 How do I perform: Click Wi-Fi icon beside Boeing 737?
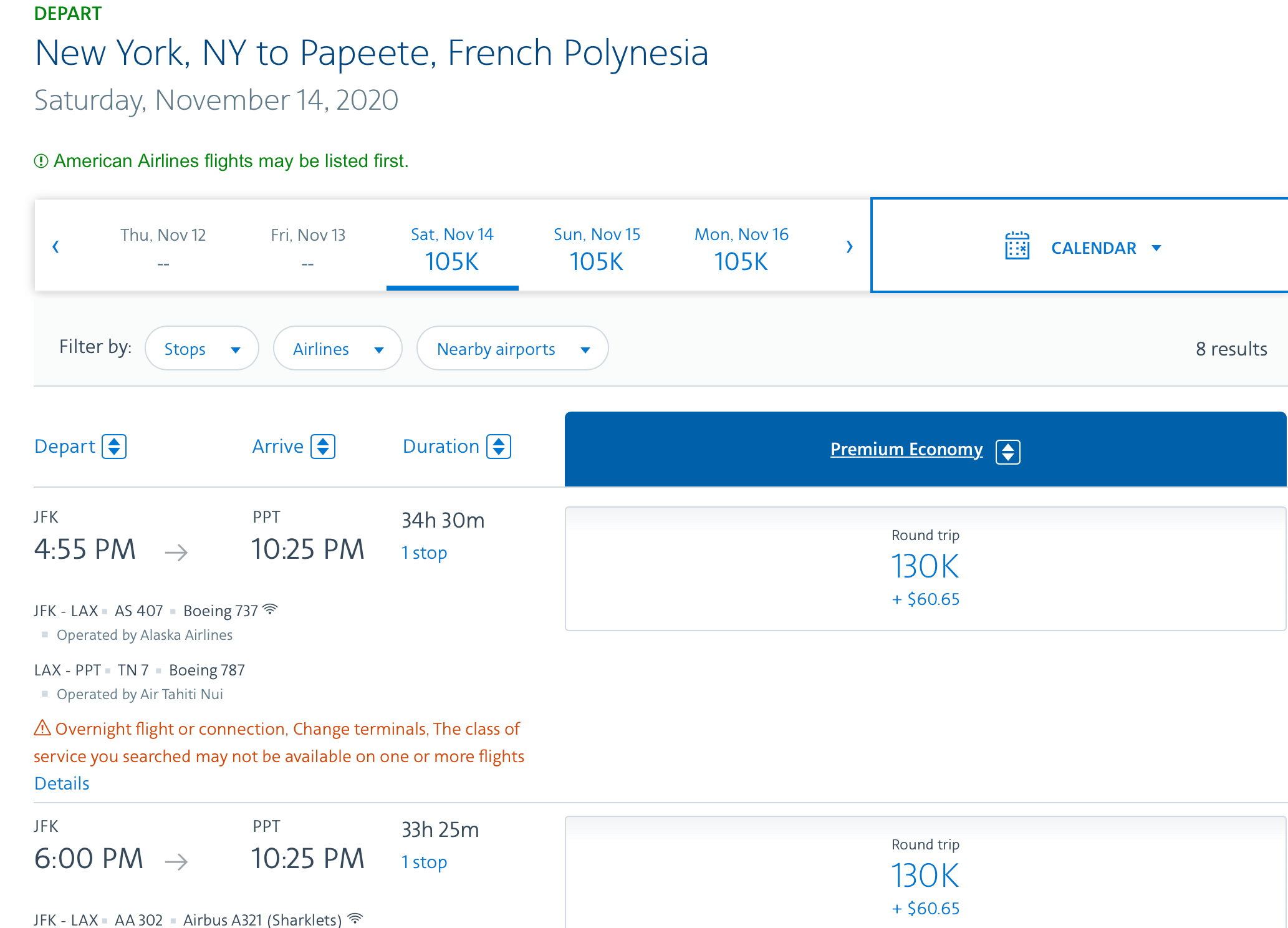click(270, 609)
